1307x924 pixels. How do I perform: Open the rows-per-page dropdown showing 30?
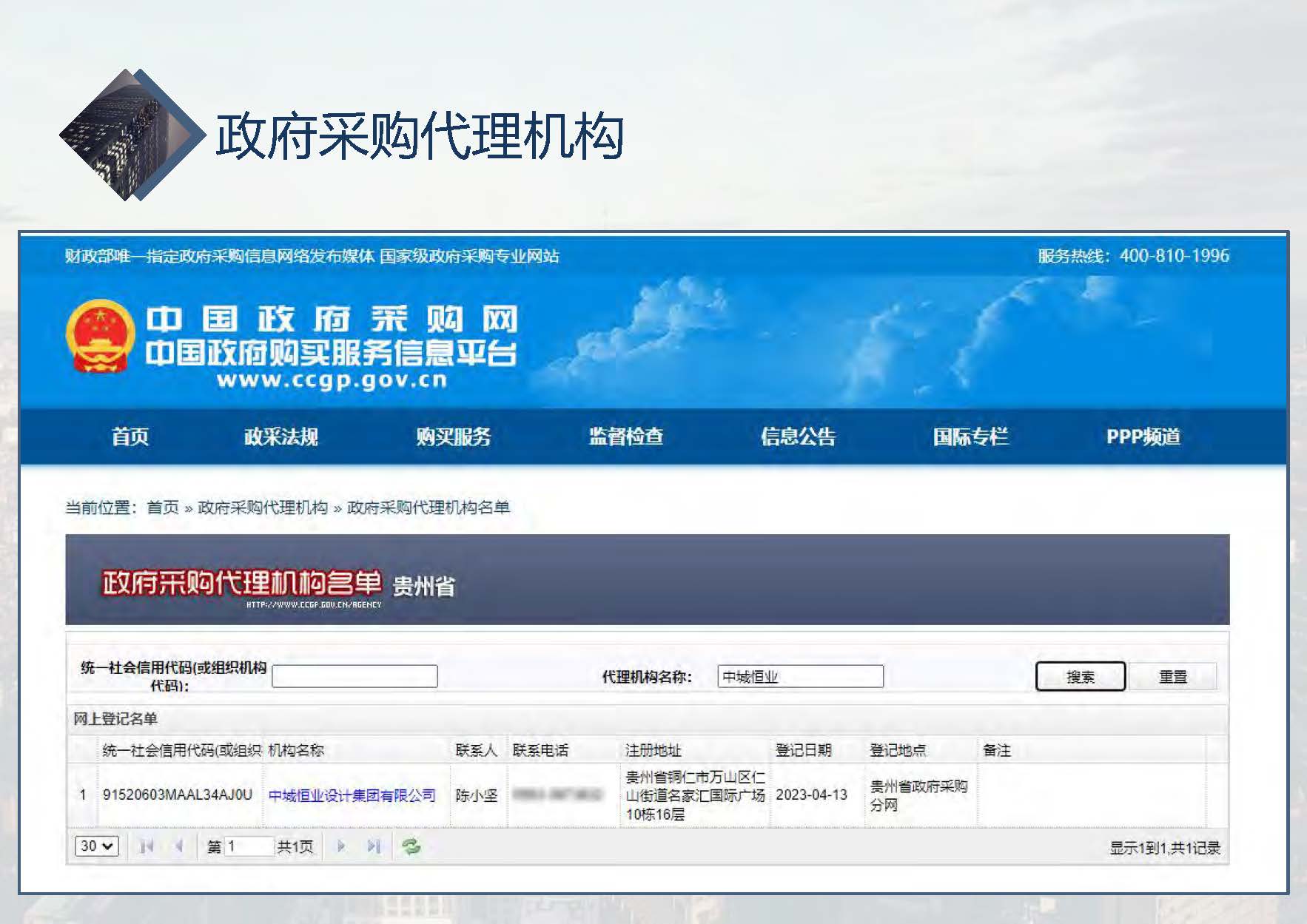(96, 846)
